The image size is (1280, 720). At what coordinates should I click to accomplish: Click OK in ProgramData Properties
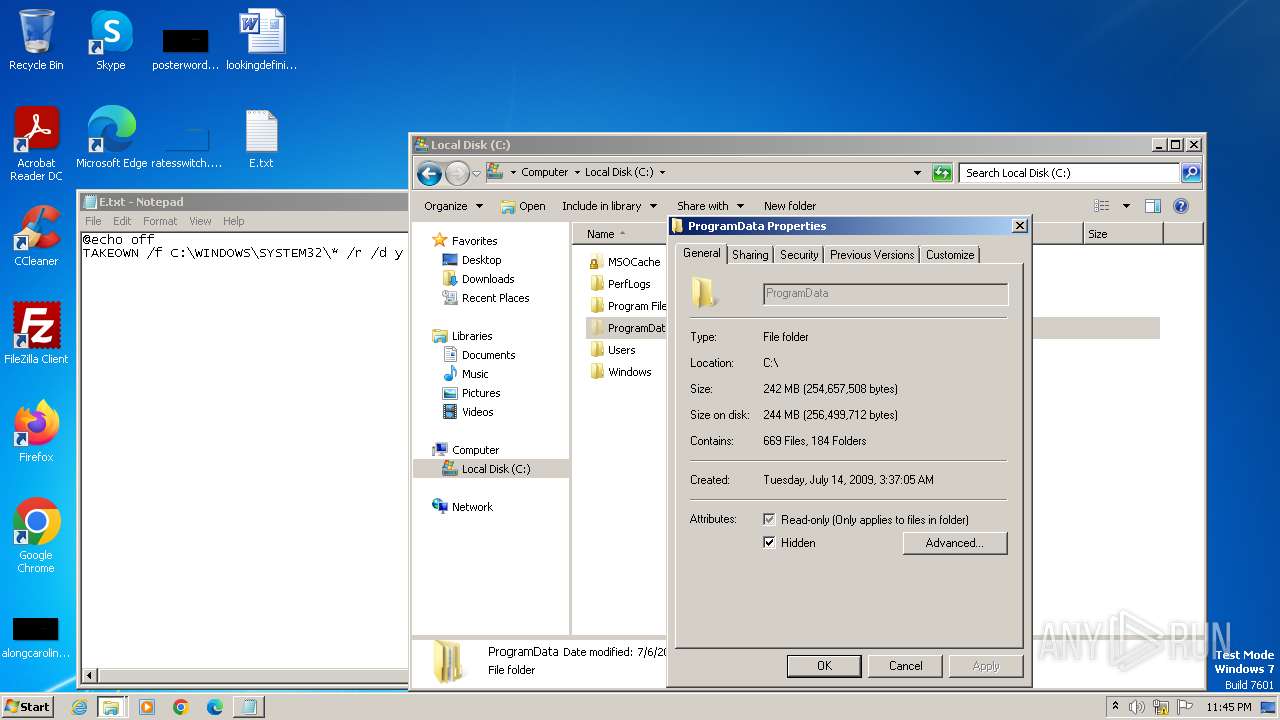tap(824, 666)
